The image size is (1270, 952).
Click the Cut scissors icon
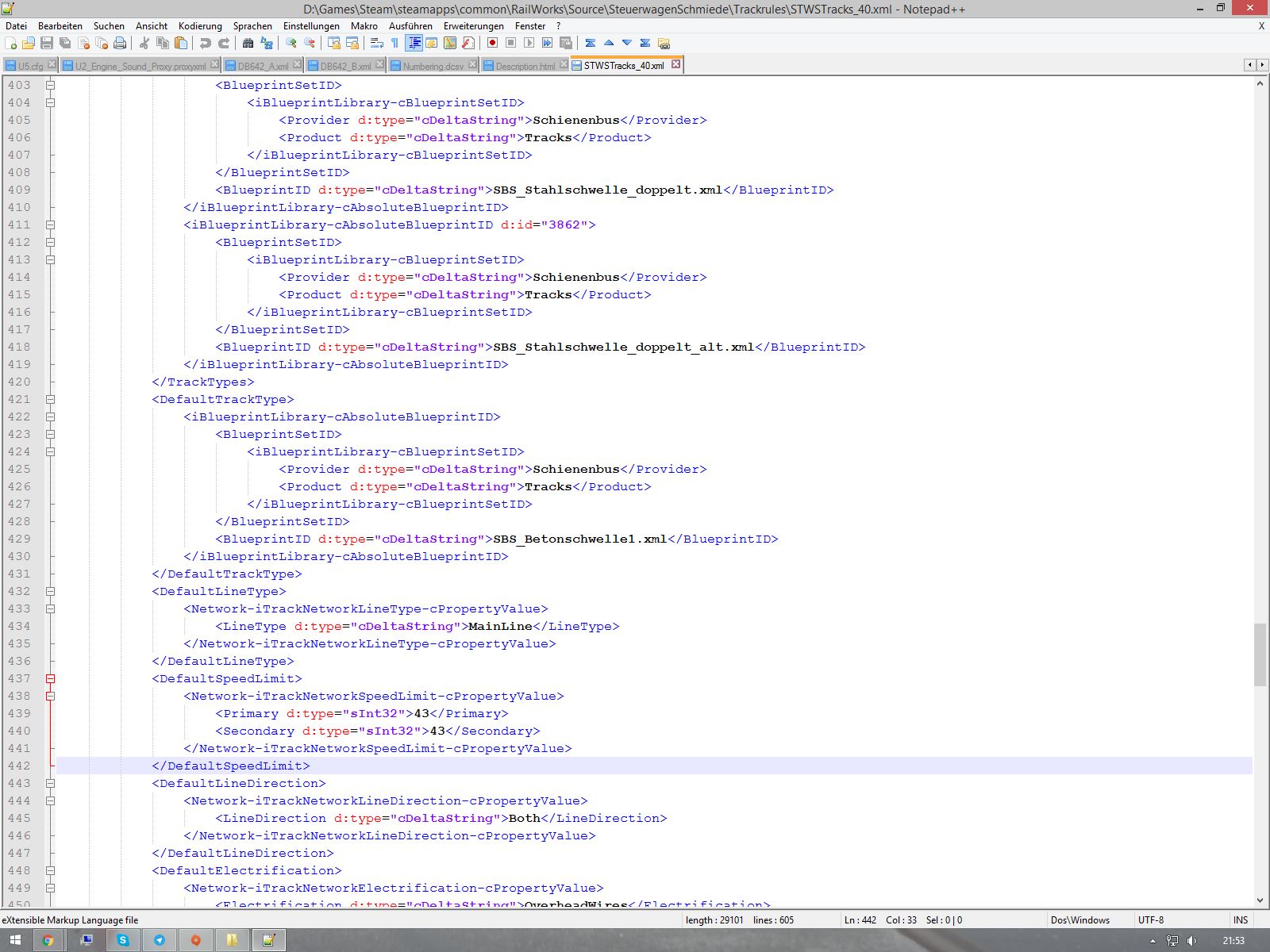[144, 43]
